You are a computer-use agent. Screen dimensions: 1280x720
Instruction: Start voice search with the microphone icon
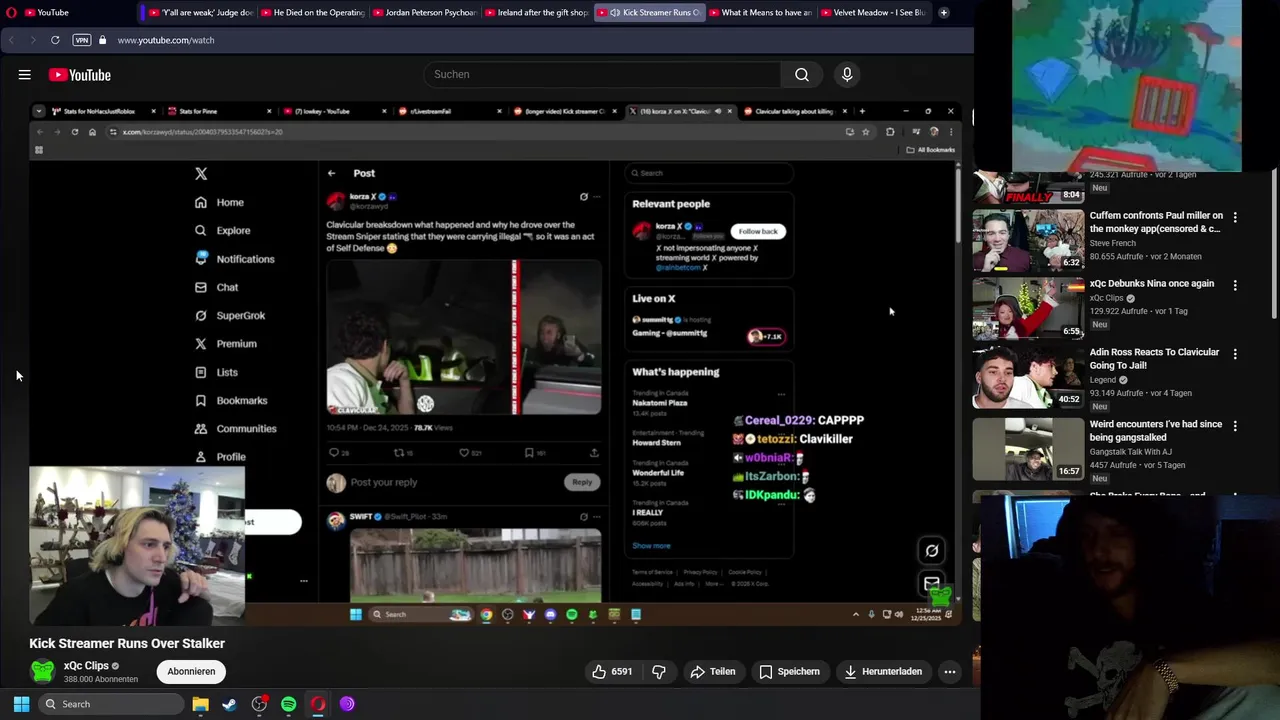click(x=847, y=74)
